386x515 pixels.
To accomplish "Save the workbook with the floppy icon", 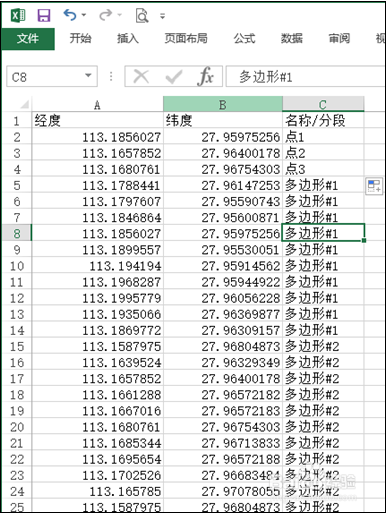I will pos(44,15).
